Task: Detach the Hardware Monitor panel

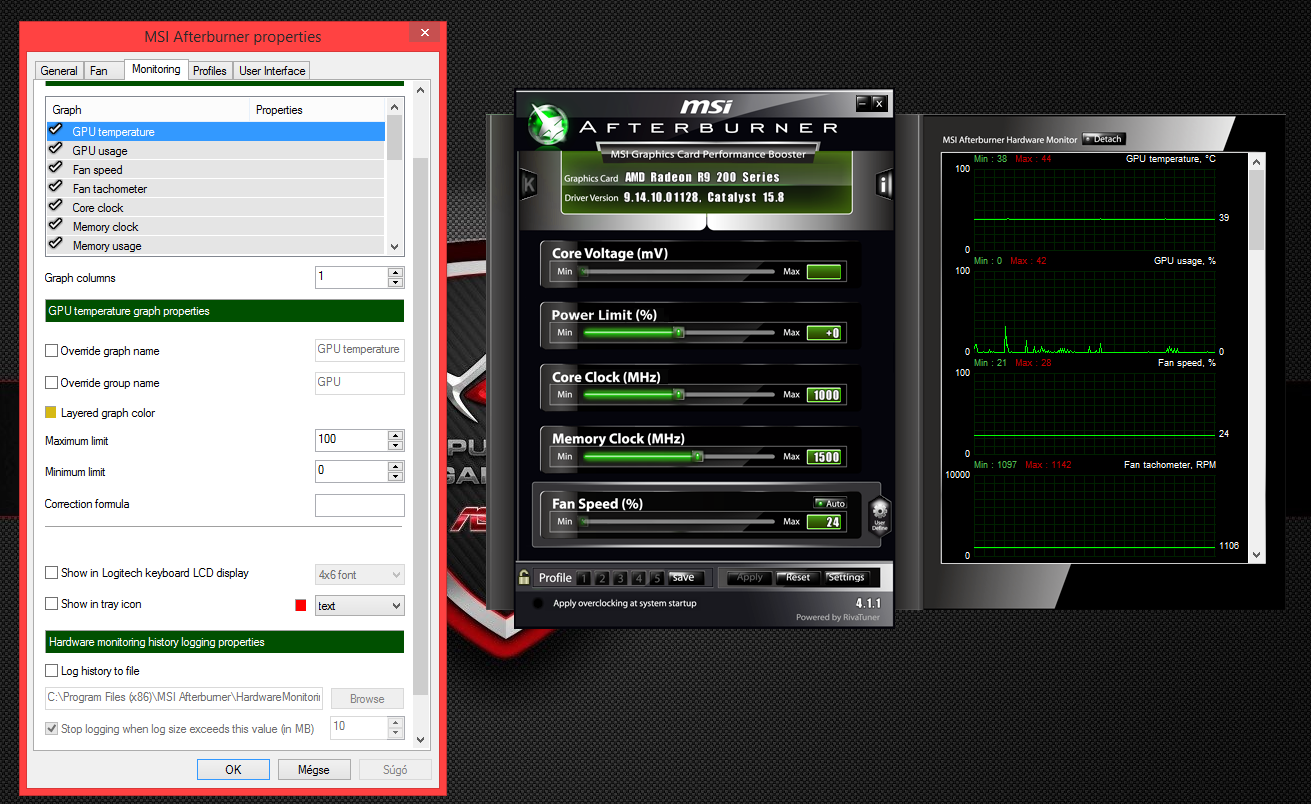Action: pos(1103,139)
